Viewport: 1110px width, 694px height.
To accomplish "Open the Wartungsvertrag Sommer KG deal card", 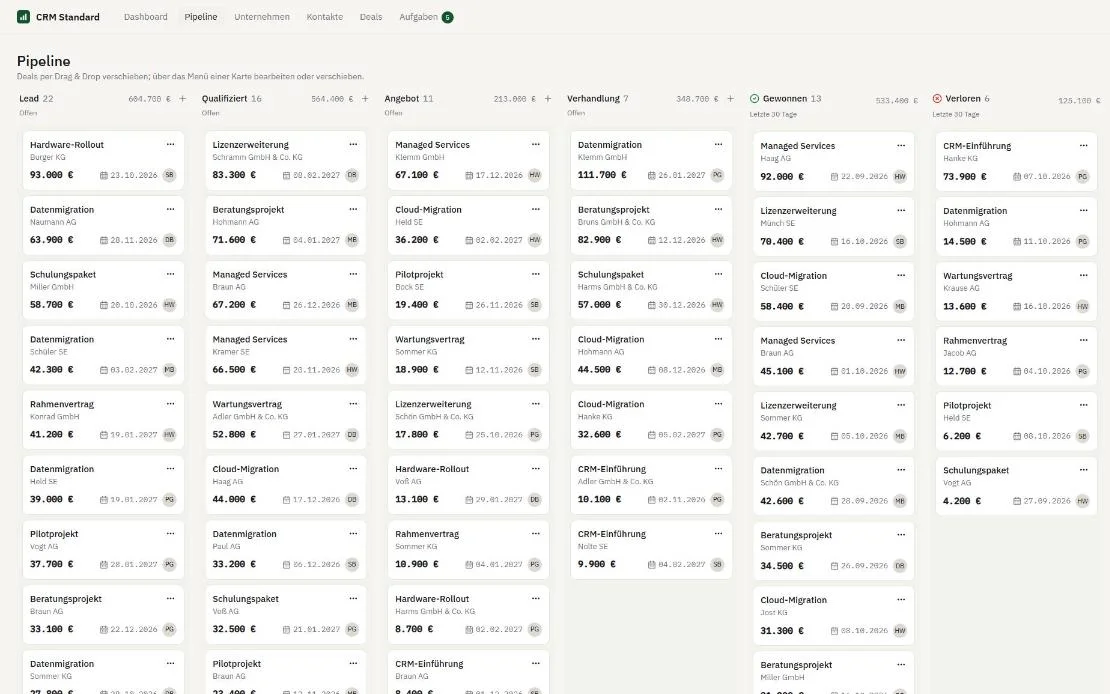I will click(x=469, y=355).
